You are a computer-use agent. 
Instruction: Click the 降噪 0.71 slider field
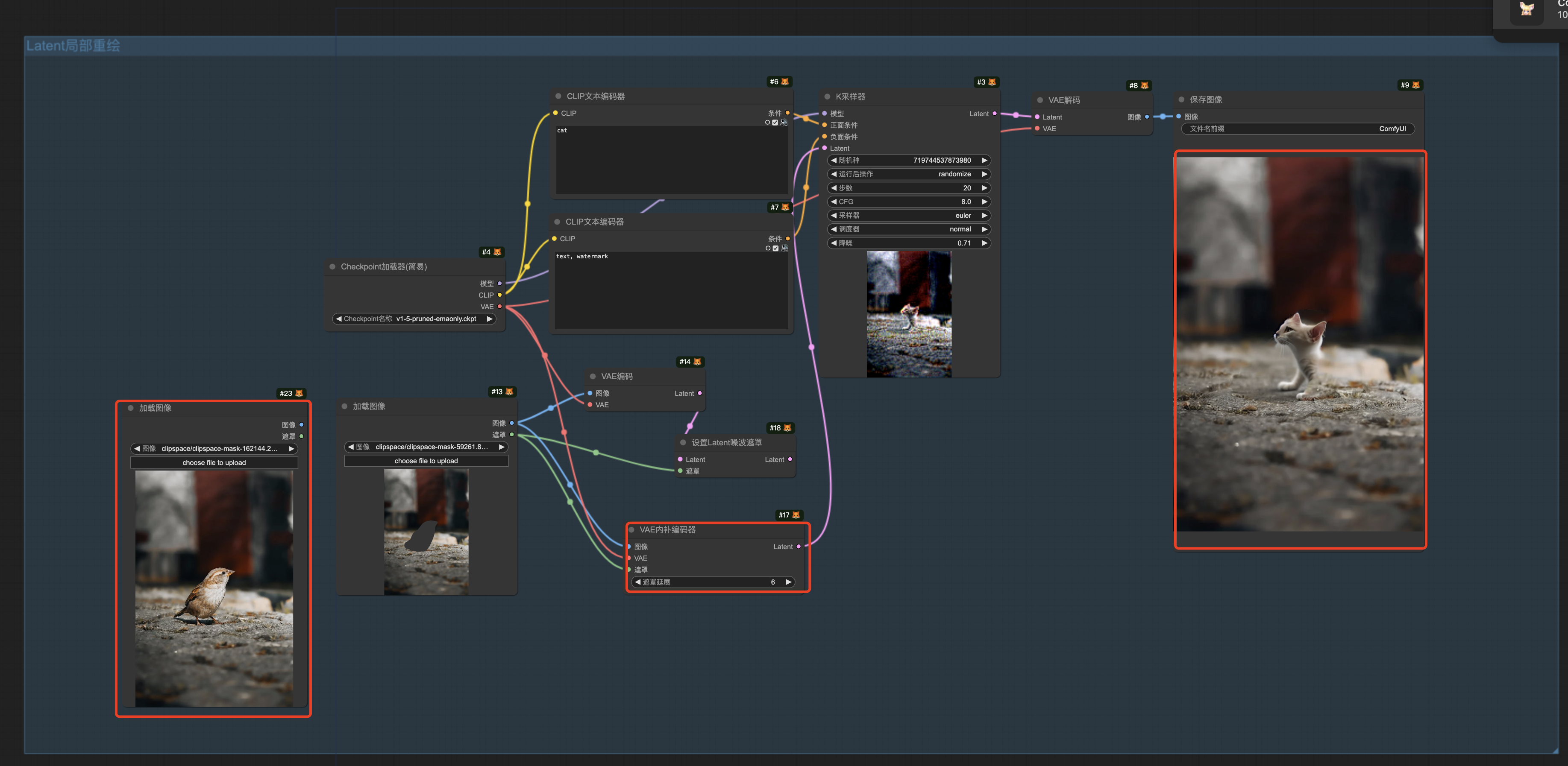(908, 243)
